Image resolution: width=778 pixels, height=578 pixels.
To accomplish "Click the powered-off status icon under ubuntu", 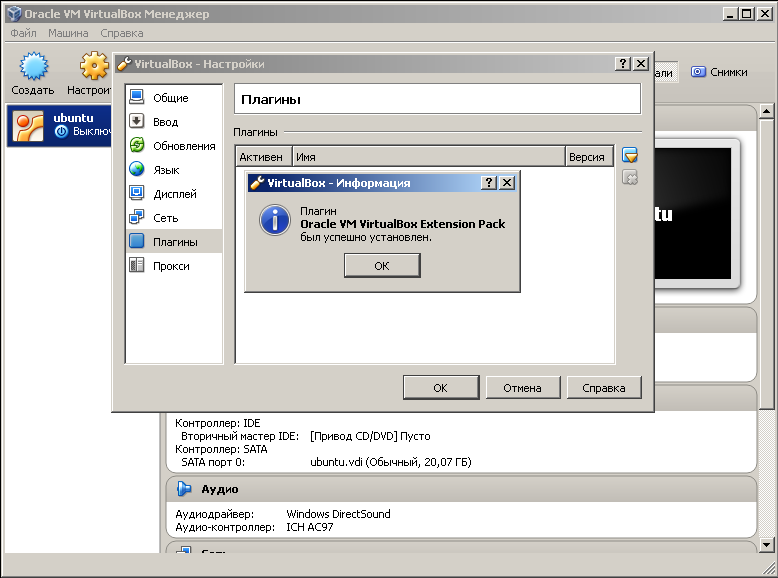I will click(x=62, y=131).
